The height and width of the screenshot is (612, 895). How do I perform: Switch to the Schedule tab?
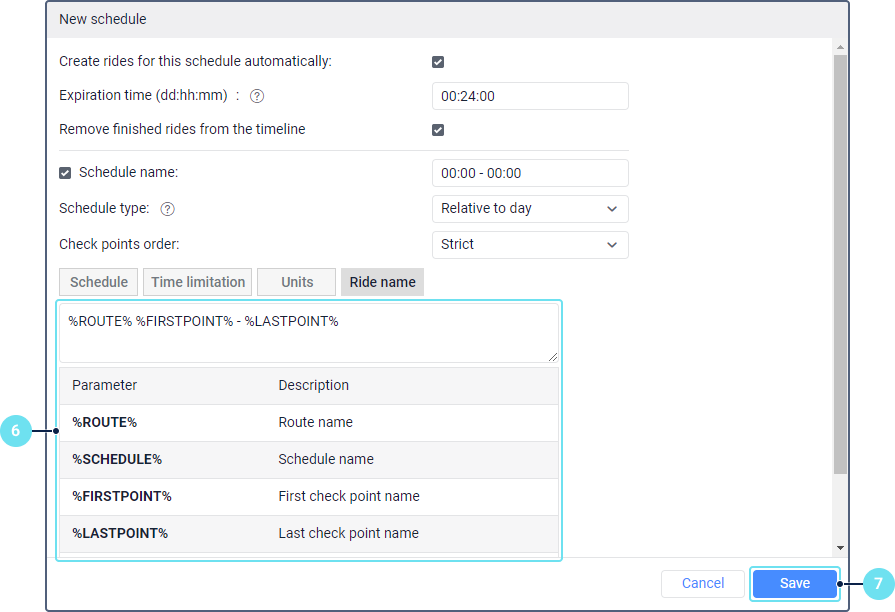pos(98,282)
